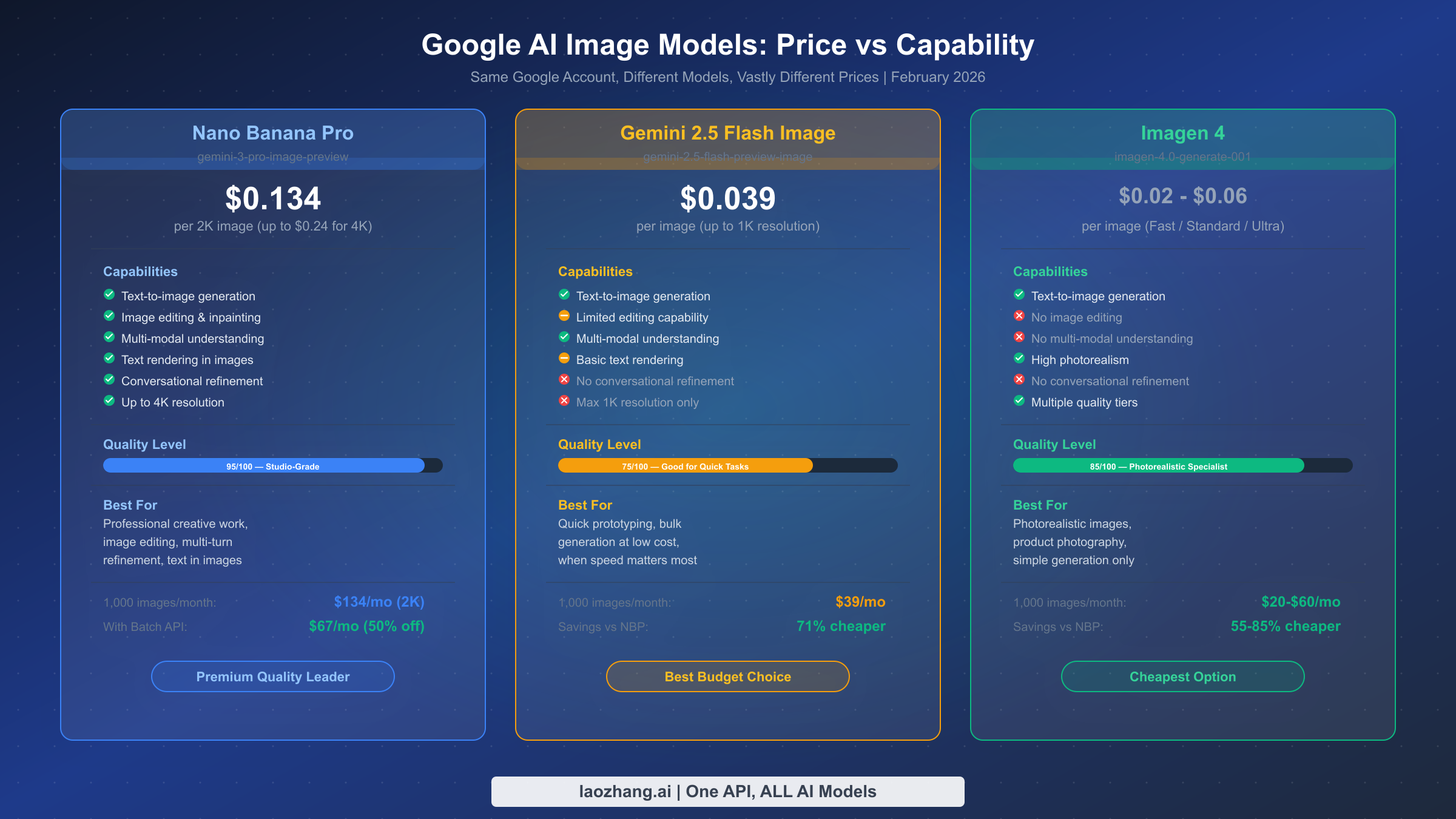Click the red X beside No image editing under Imagen 4
Screen dimensions: 1456x819
(x=1019, y=316)
